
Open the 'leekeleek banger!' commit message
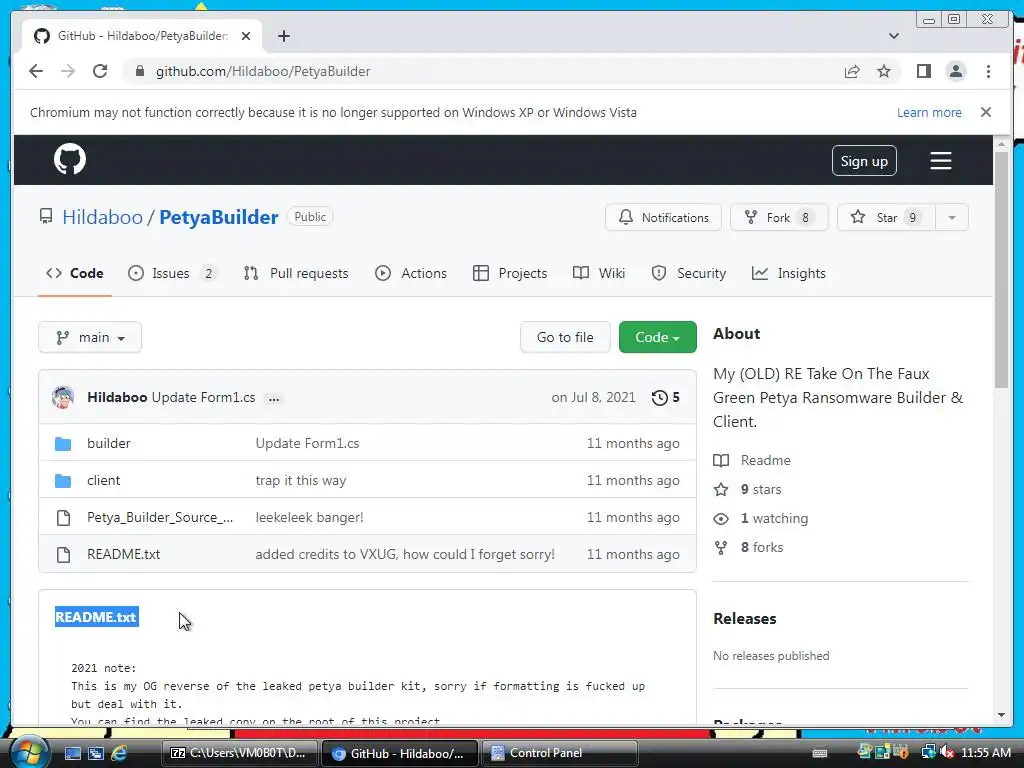tap(310, 518)
